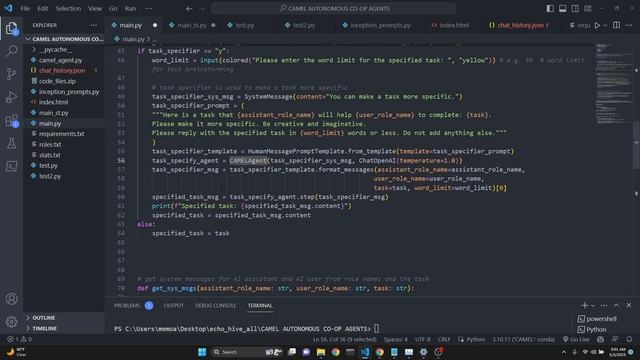Open the Run menu
Viewport: 640px width, 360px height.
click(x=130, y=9)
